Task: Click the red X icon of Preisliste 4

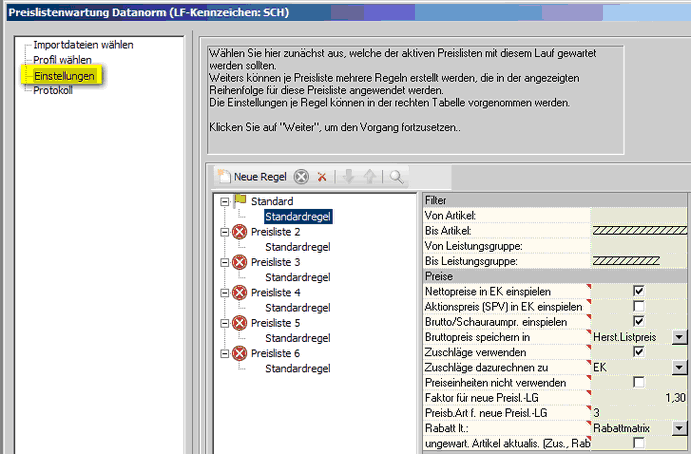Action: (x=240, y=292)
